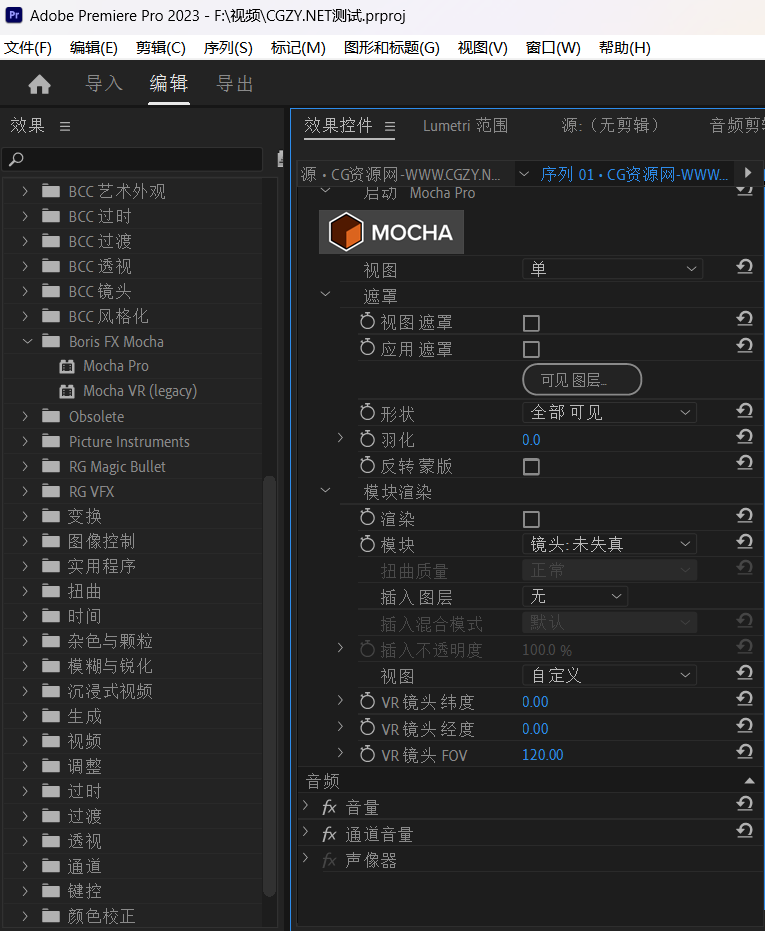Reset the 反转 蒙版 parameter
Screen dimensions: 765x931
point(744,463)
